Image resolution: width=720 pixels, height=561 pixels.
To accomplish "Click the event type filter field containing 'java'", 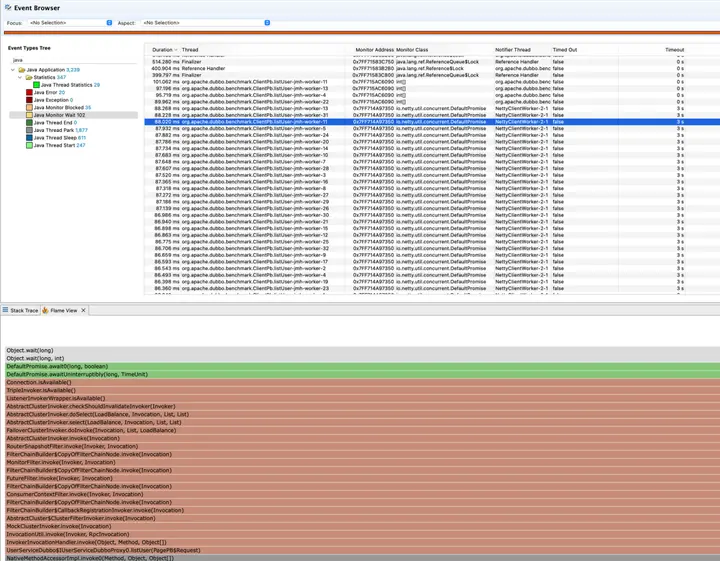I will point(73,60).
